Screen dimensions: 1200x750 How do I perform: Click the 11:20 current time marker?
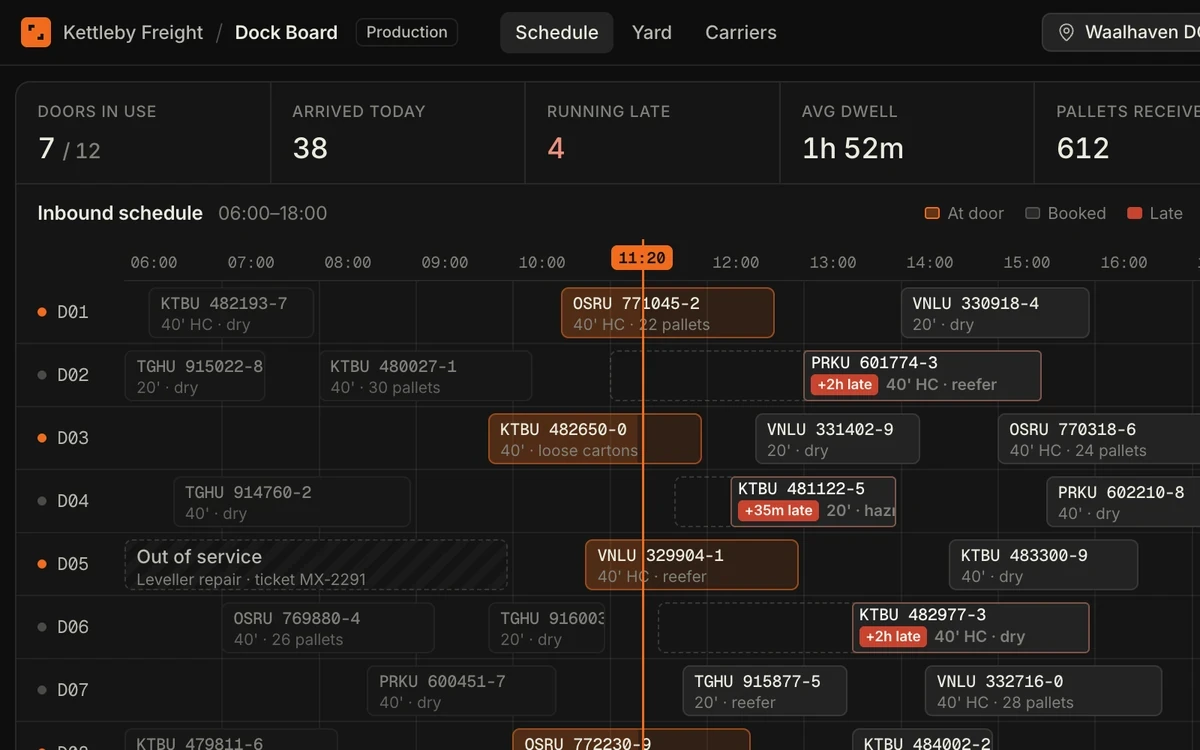[x=642, y=258]
